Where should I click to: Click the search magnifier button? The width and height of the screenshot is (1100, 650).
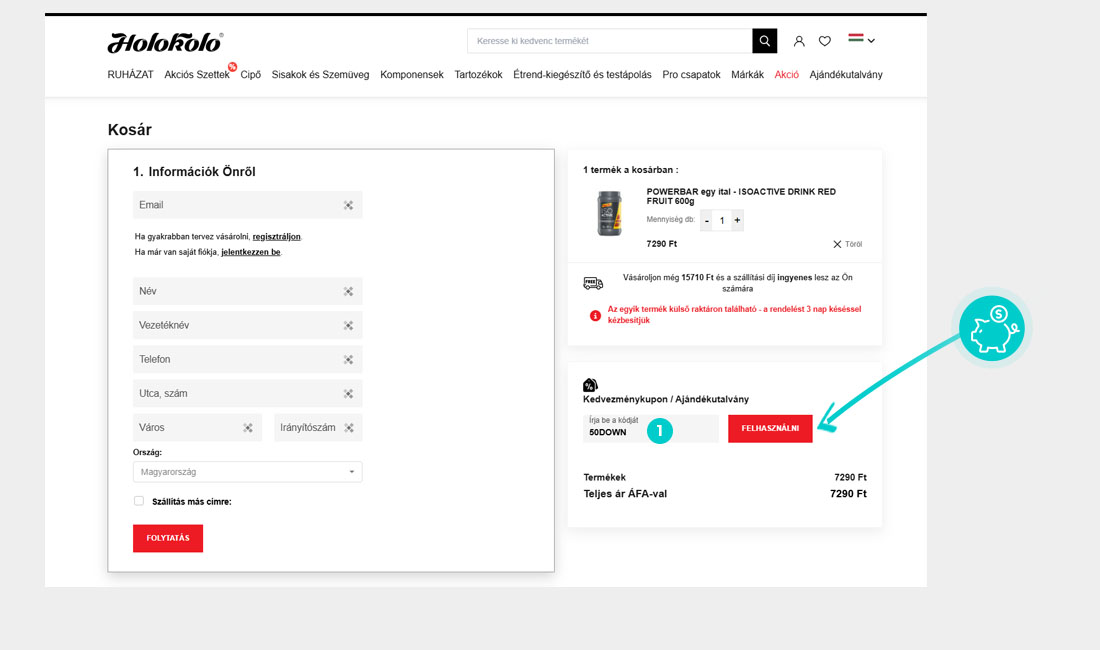click(764, 41)
